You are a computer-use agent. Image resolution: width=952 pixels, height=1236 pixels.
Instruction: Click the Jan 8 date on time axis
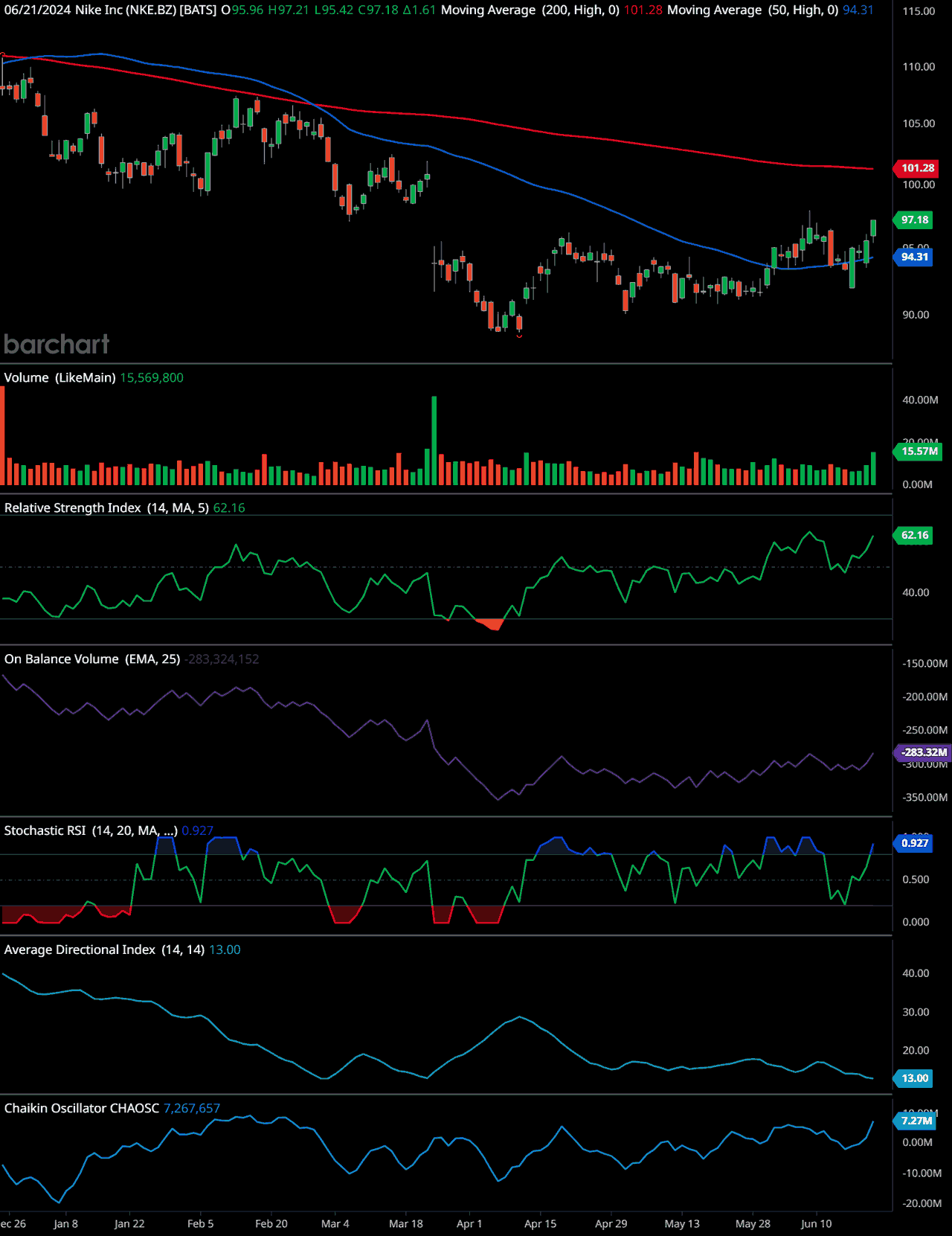tap(65, 1224)
